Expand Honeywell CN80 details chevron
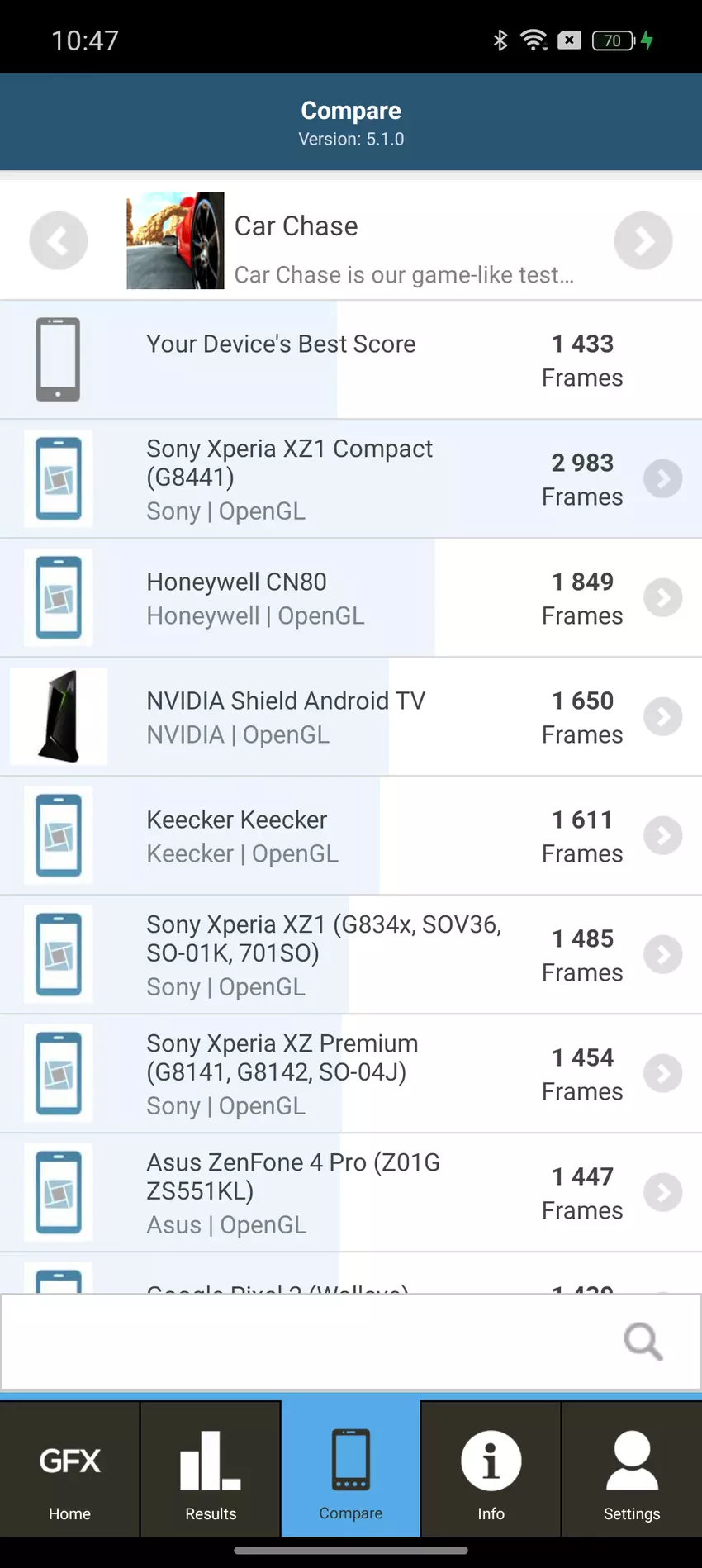 coord(662,597)
